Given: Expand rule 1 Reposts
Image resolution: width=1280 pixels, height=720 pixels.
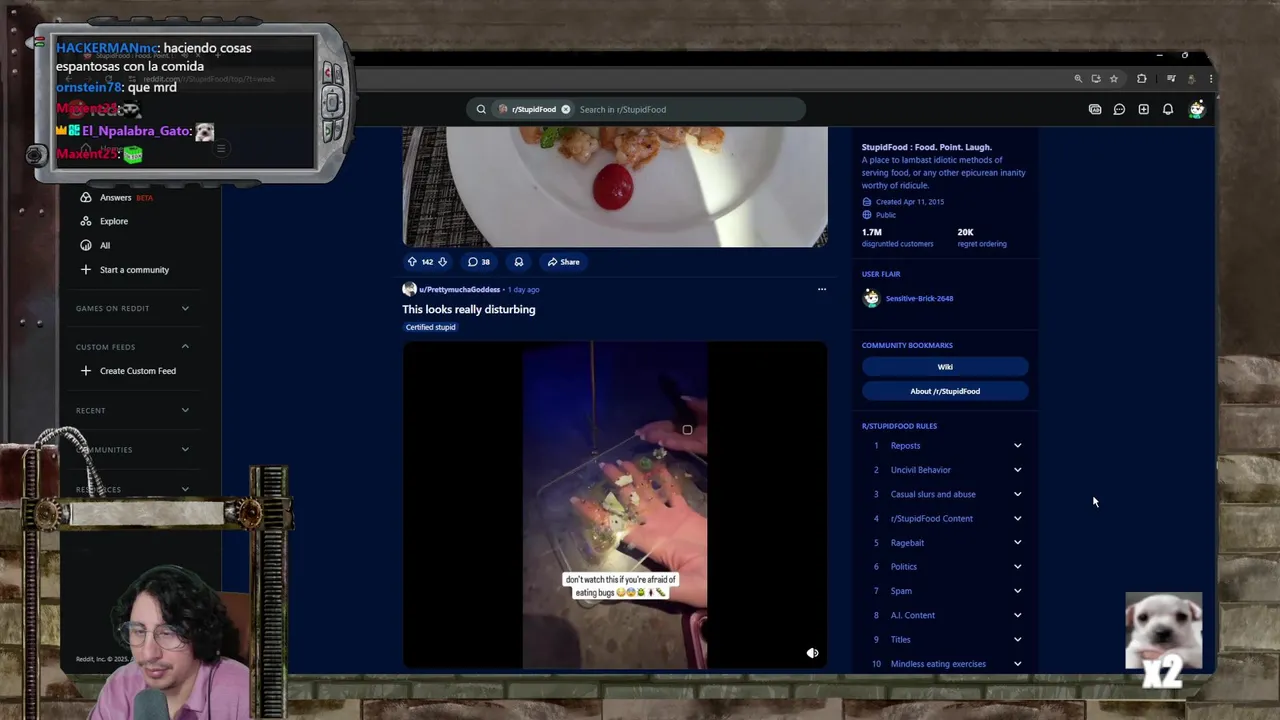Looking at the screenshot, I should (1017, 446).
